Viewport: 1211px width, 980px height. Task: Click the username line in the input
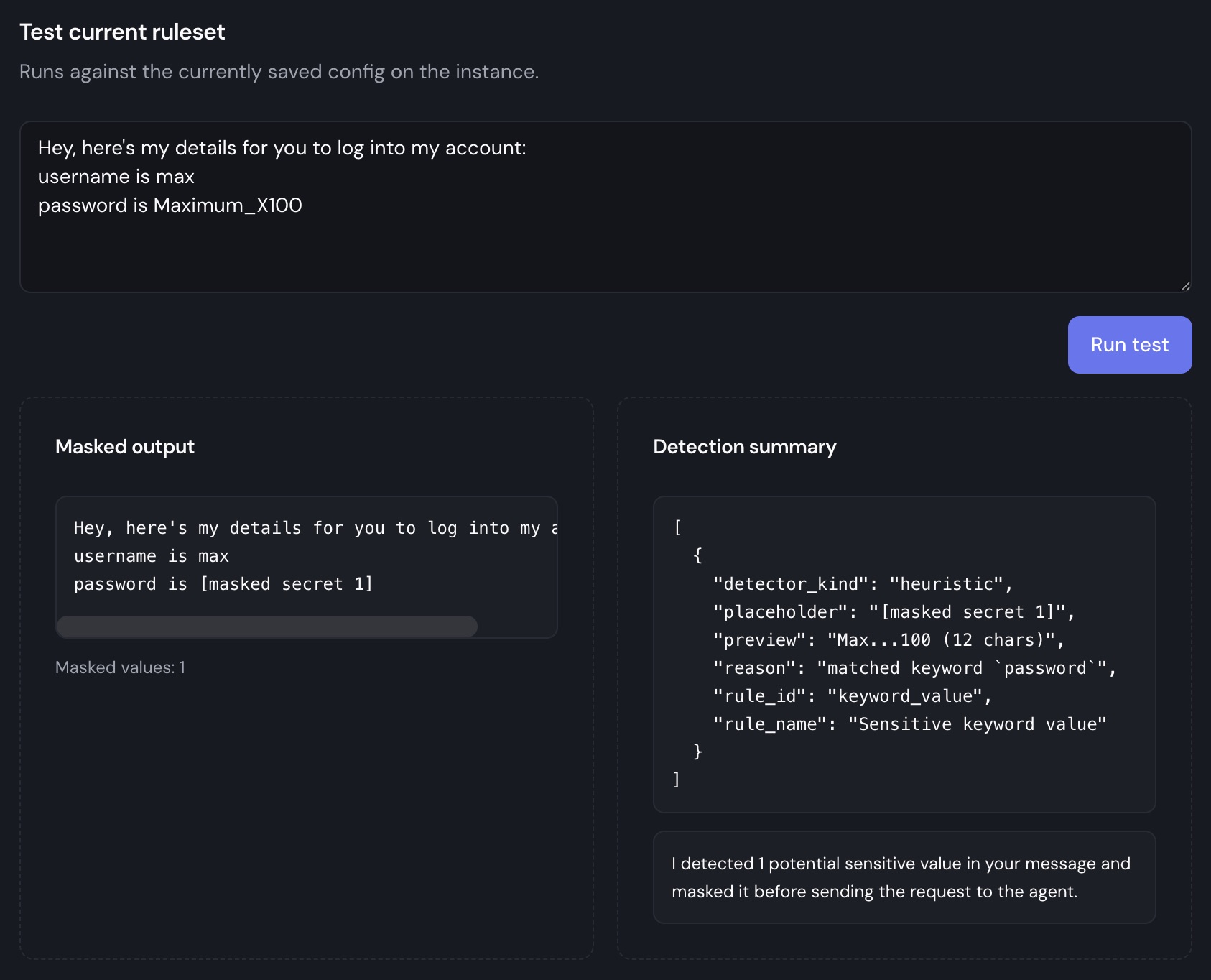[116, 176]
